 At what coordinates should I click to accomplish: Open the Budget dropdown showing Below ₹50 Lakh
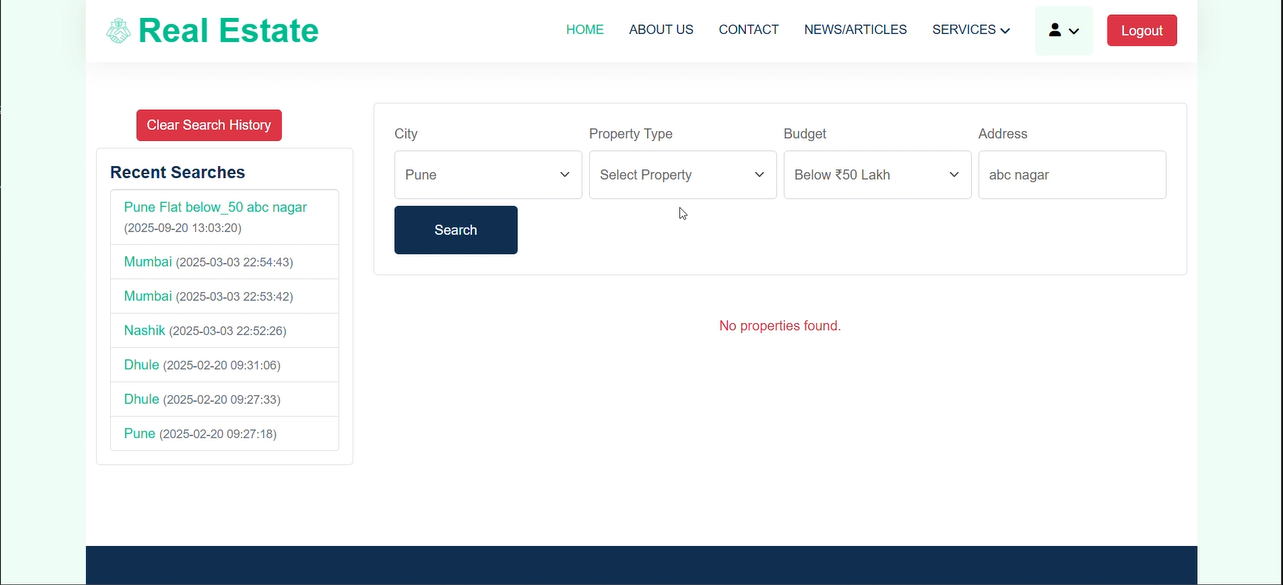[876, 174]
